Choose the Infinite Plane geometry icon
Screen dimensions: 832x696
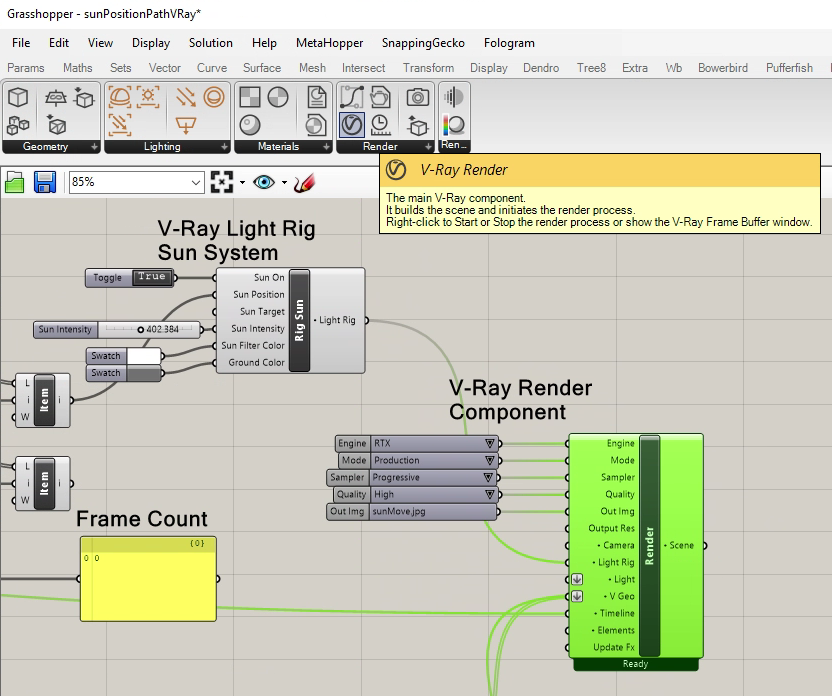coord(56,98)
